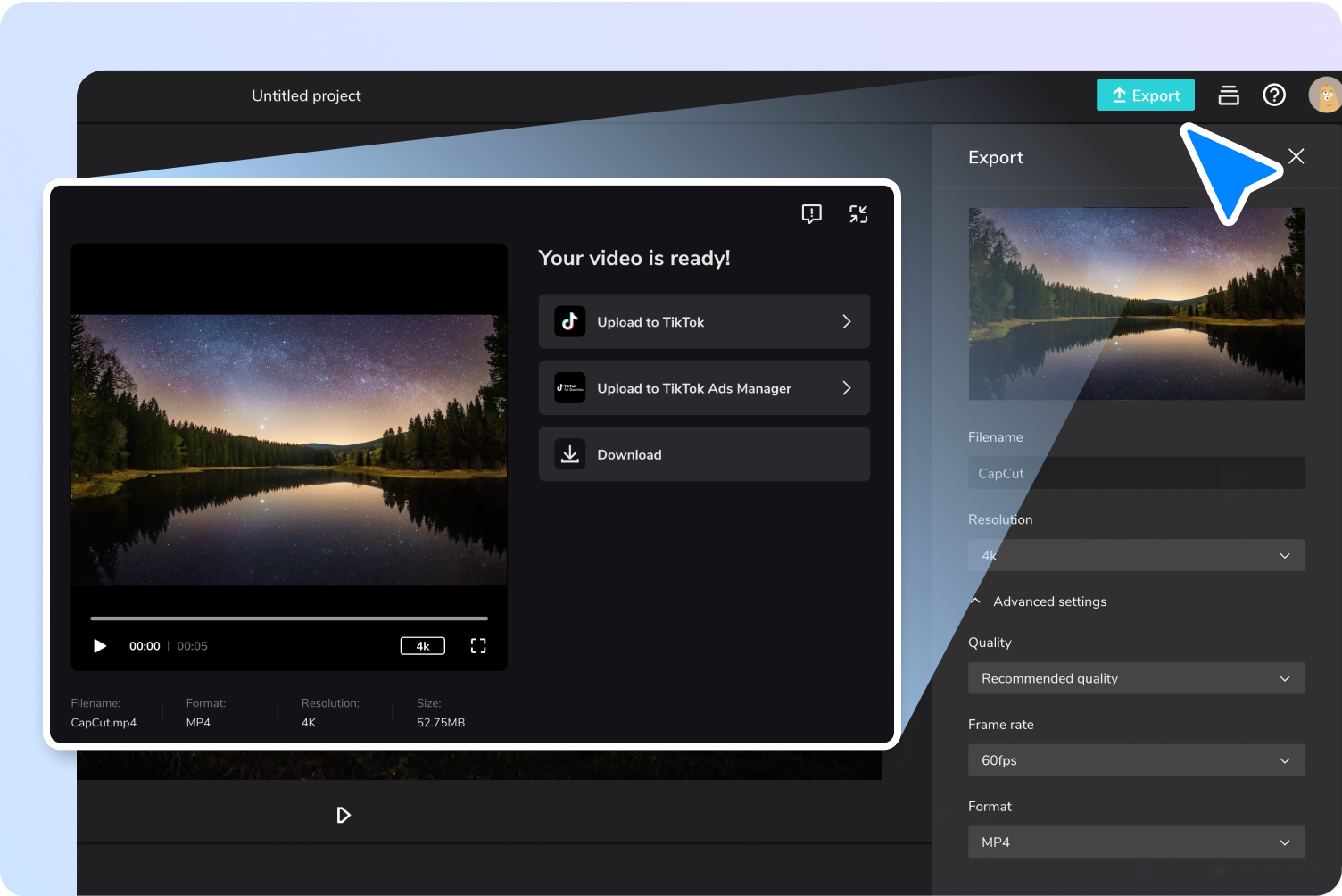
Task: Play the preview video in dialog
Action: [100, 646]
